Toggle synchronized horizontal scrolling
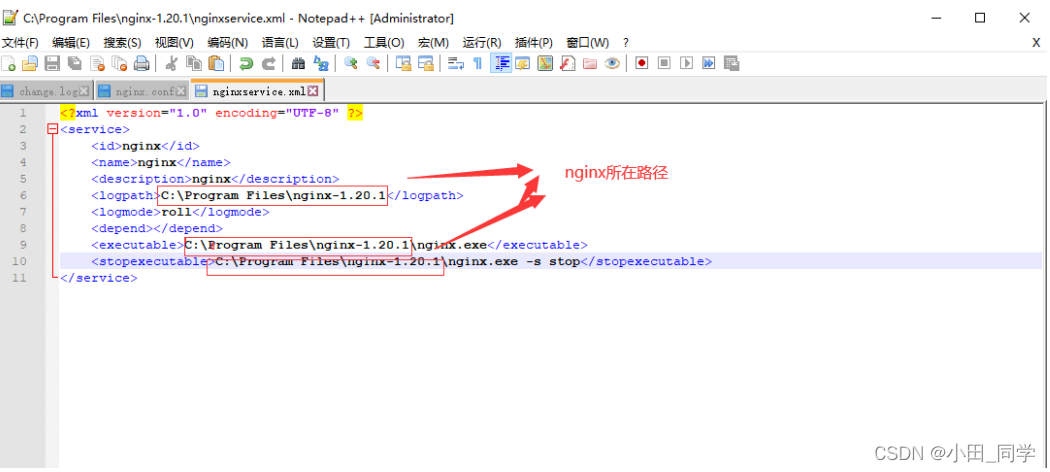Screen dimensions: 1050x472 point(425,64)
